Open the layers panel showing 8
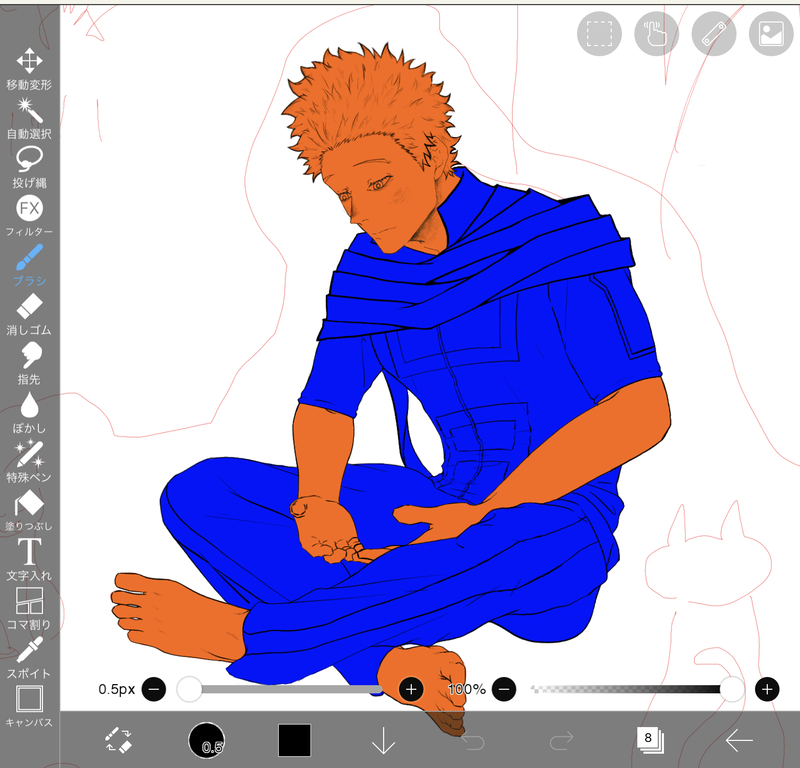The width and height of the screenshot is (800, 768). [x=649, y=740]
